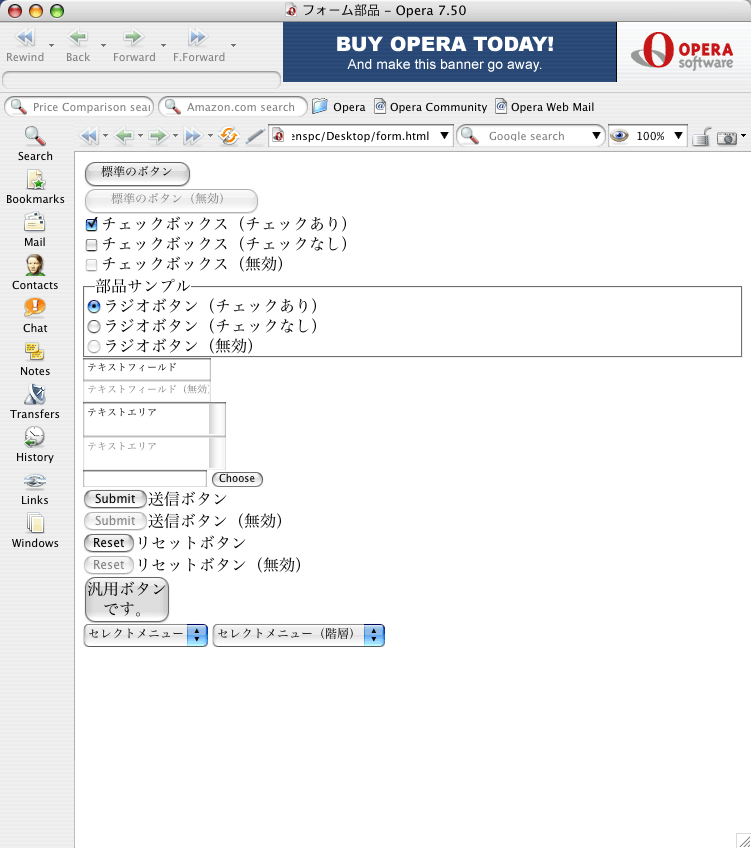Open the Chat panel
This screenshot has height=848, width=751.
[x=35, y=316]
